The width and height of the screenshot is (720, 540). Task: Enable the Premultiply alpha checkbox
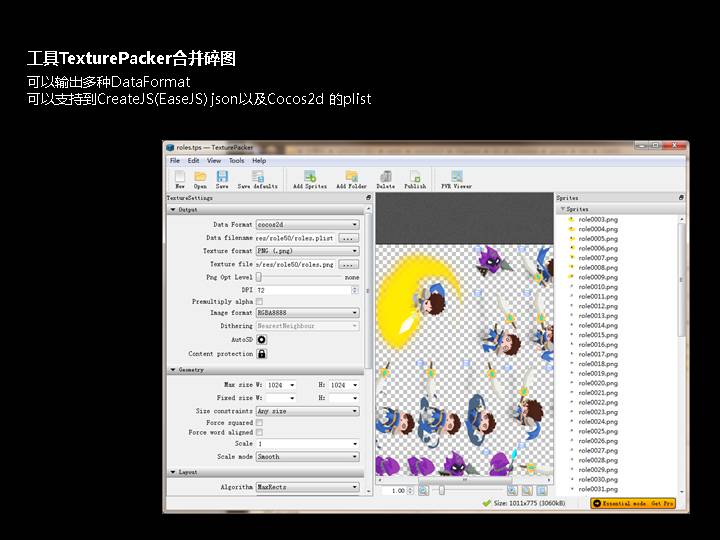click(x=260, y=301)
